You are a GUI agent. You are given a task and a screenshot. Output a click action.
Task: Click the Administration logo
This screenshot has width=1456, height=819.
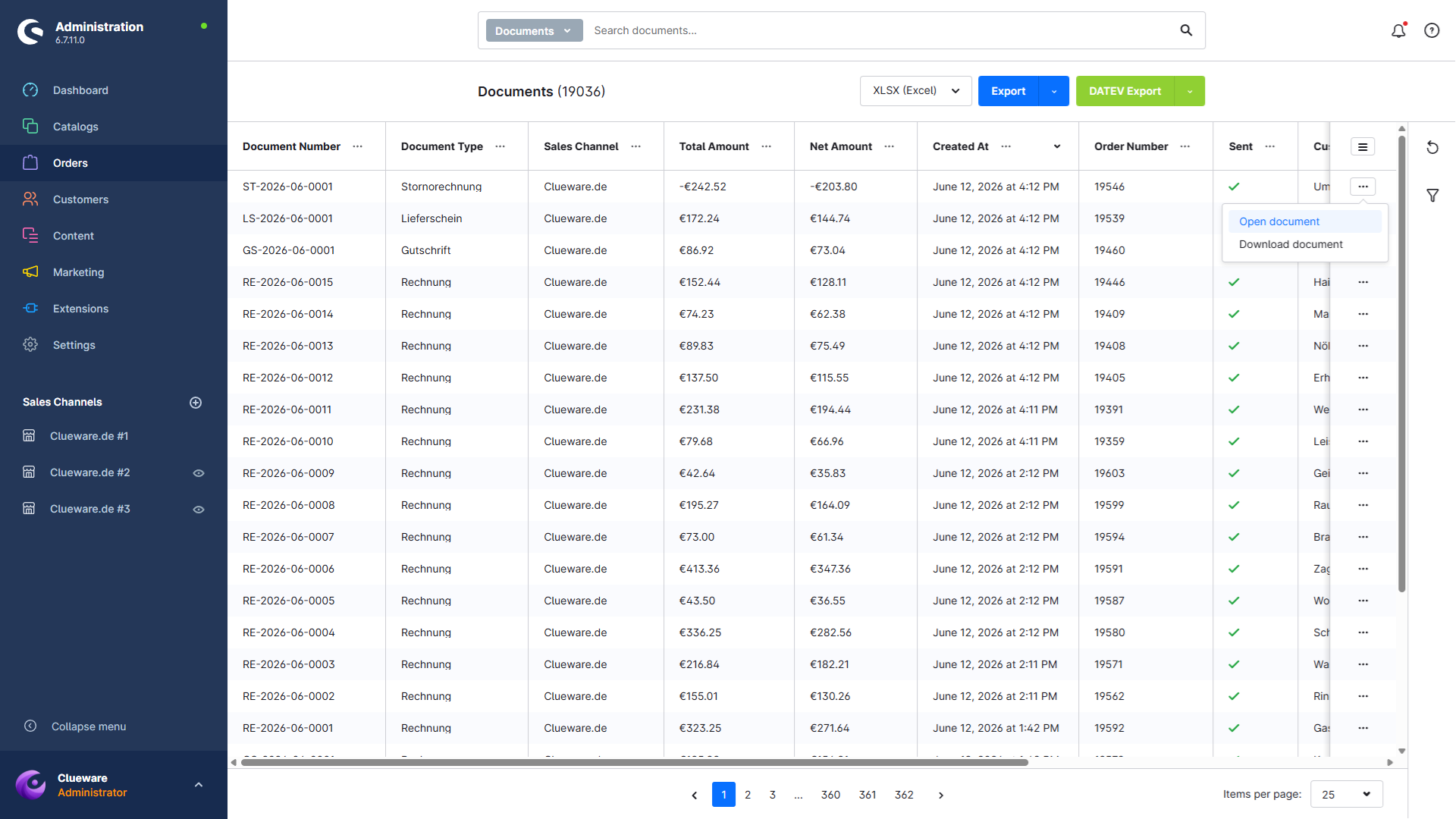(x=30, y=32)
